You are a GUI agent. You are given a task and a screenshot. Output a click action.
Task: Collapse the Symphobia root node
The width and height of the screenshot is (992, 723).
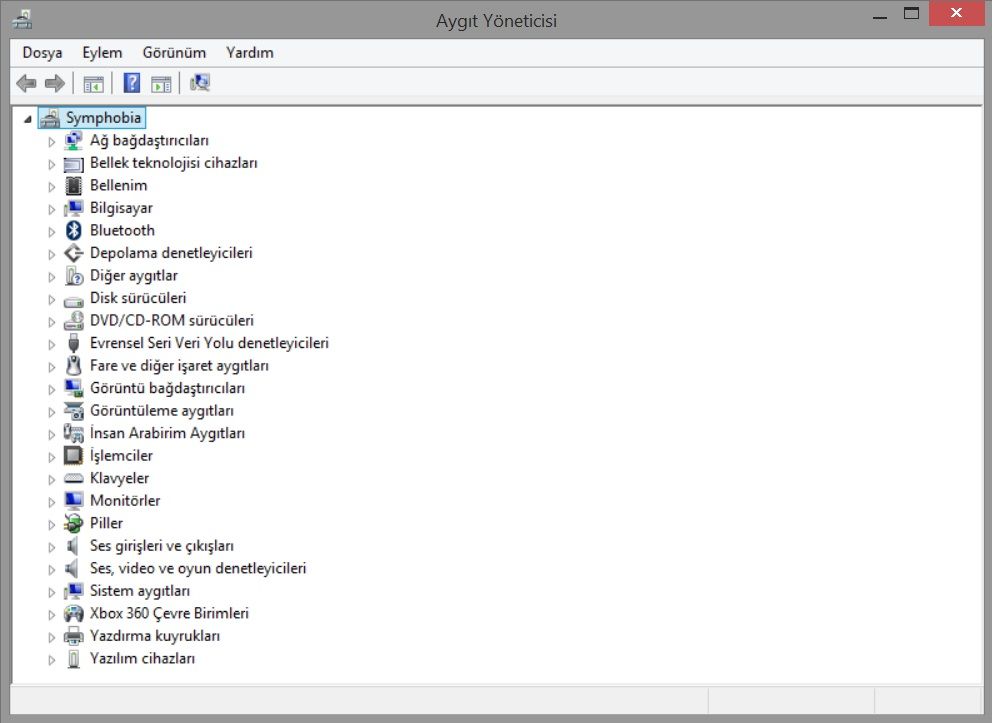(27, 119)
